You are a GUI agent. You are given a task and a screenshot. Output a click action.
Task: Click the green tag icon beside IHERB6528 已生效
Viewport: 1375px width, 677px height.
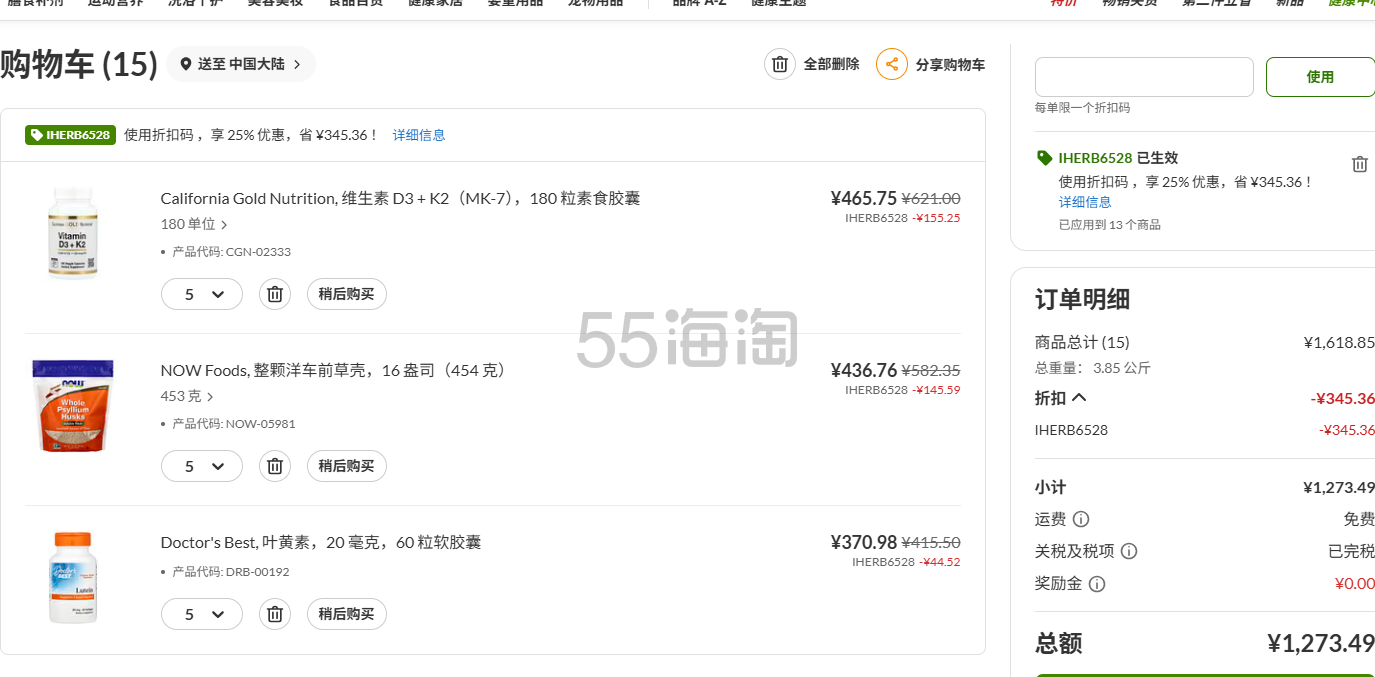(x=1045, y=158)
